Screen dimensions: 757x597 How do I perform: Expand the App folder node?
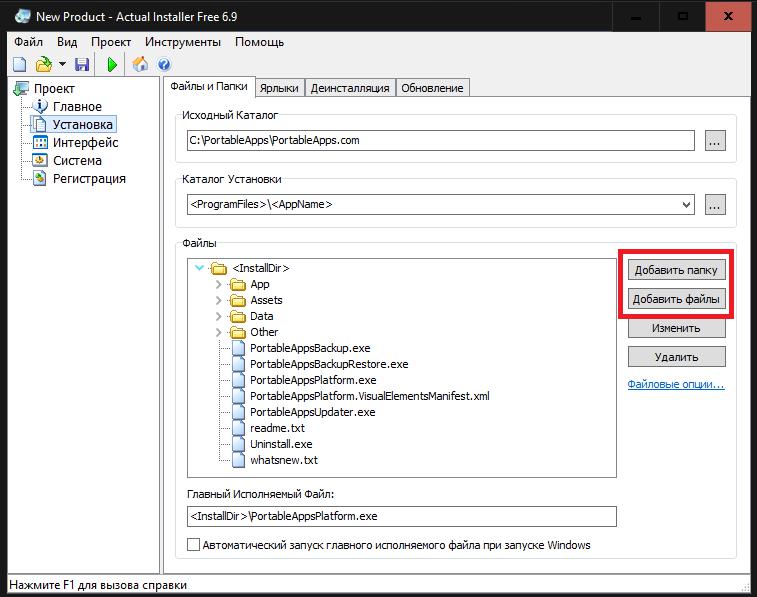218,284
